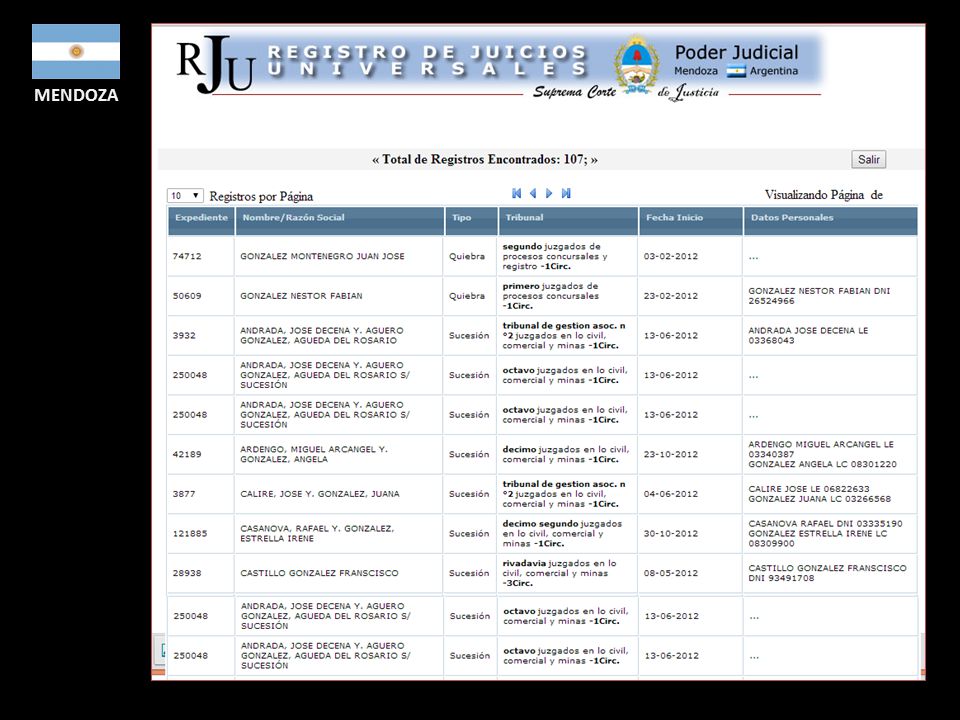Viewport: 960px width, 720px height.
Task: Click date 23-02-2012 cell
Action: pos(690,296)
